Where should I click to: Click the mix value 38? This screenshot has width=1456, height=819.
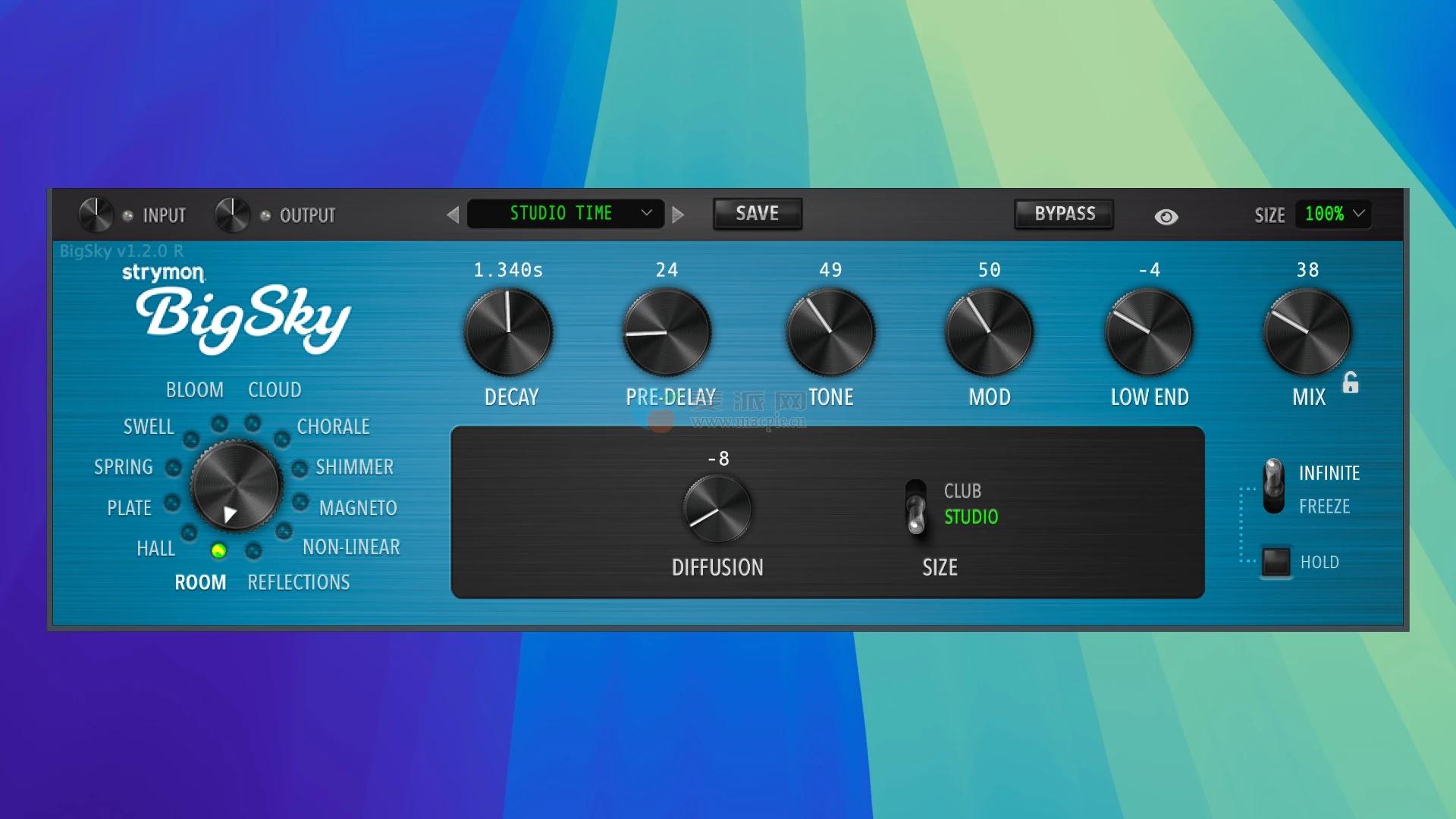coord(1308,270)
